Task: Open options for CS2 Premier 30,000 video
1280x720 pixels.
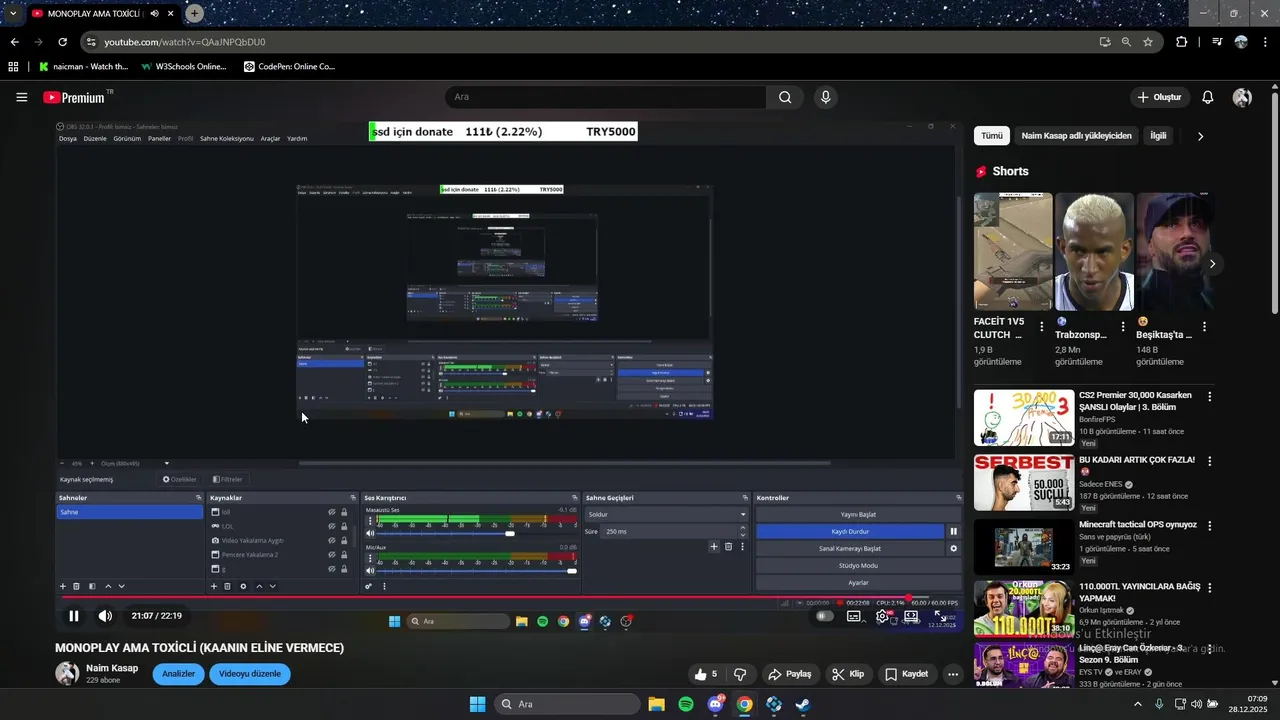Action: tap(1210, 397)
